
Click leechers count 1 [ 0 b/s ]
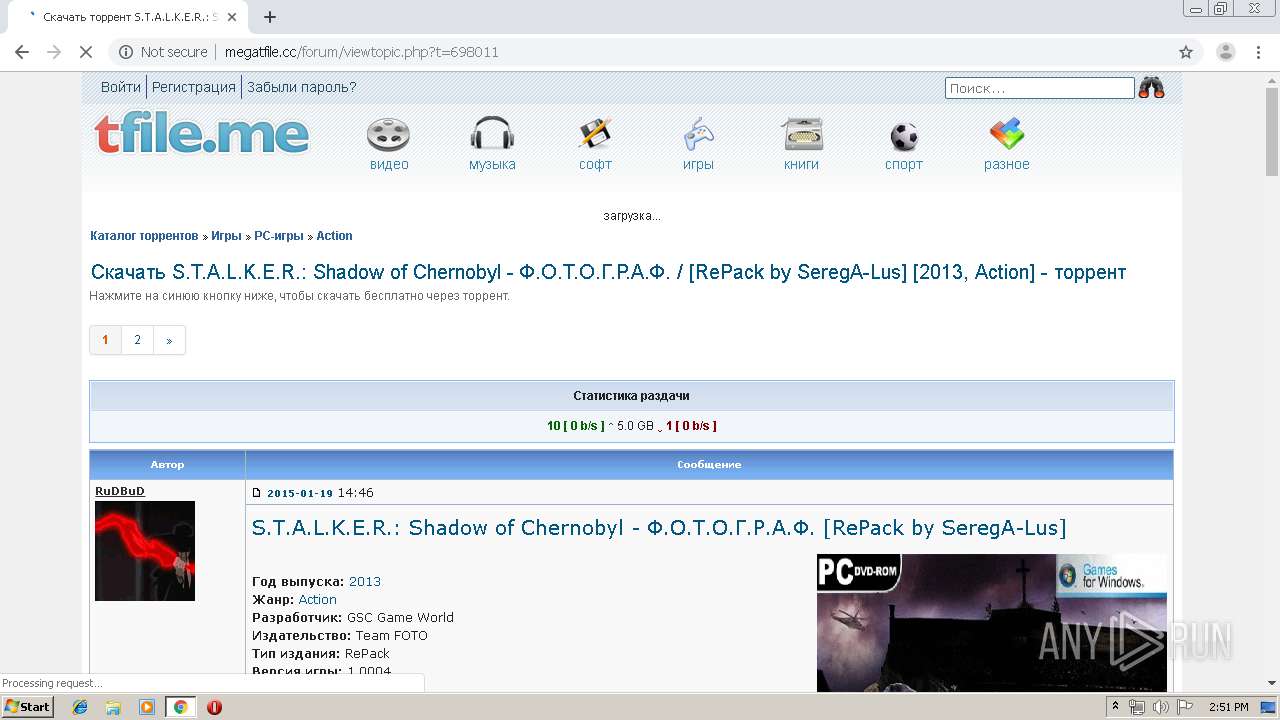coord(692,426)
